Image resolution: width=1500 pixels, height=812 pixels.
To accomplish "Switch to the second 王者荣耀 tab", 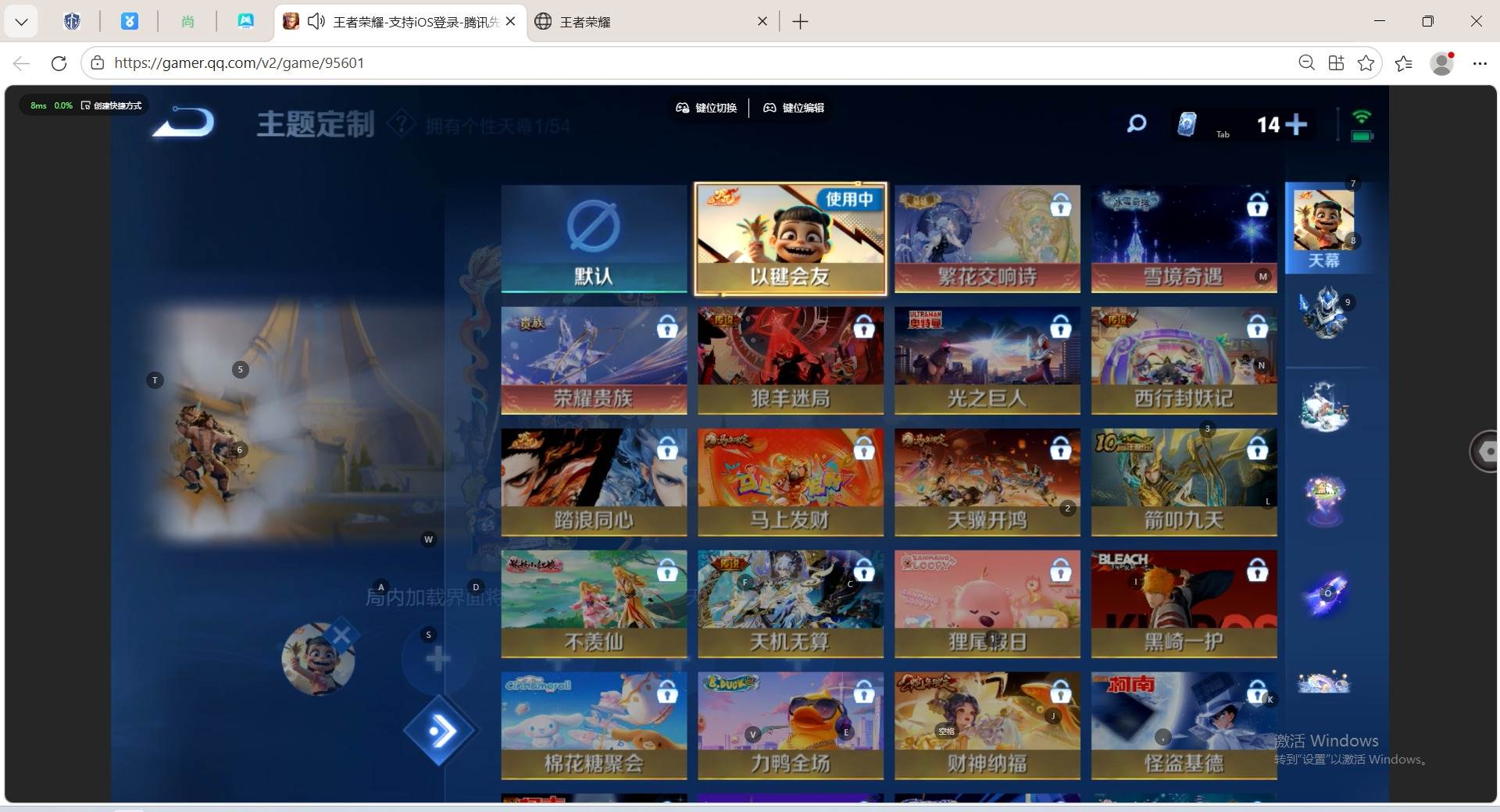I will (653, 22).
